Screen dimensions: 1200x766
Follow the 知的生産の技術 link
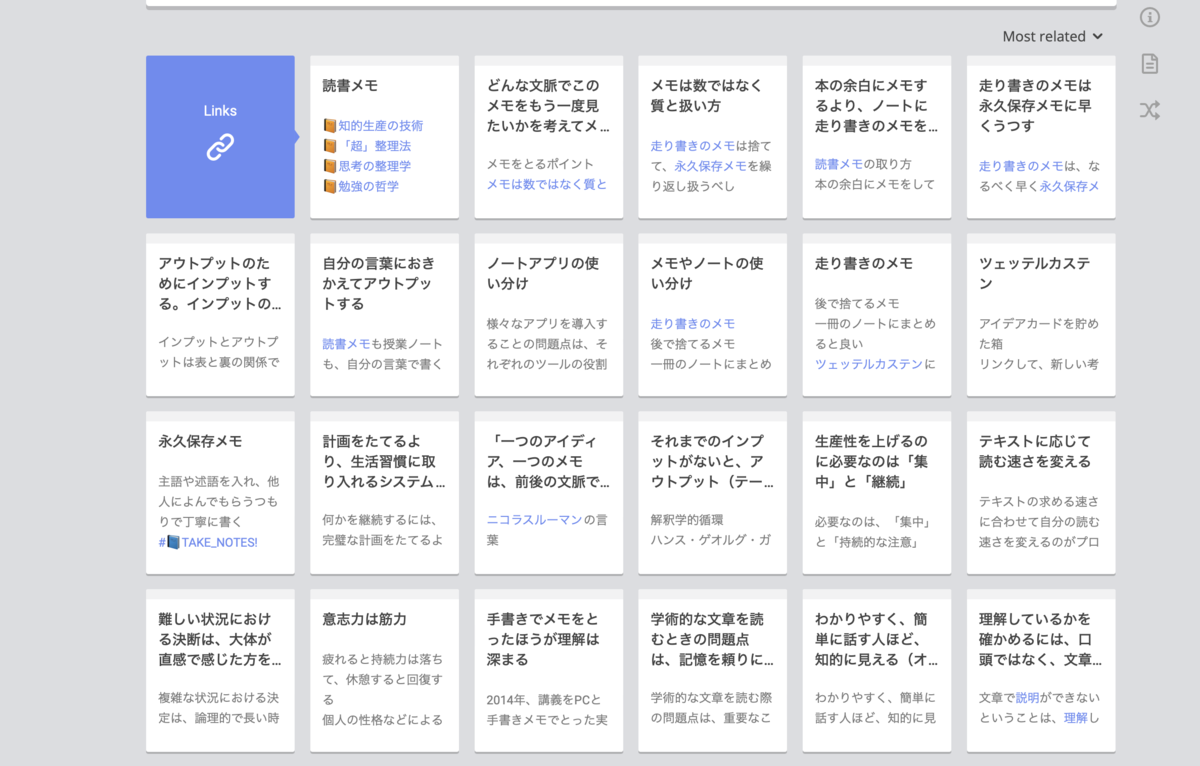pos(380,126)
